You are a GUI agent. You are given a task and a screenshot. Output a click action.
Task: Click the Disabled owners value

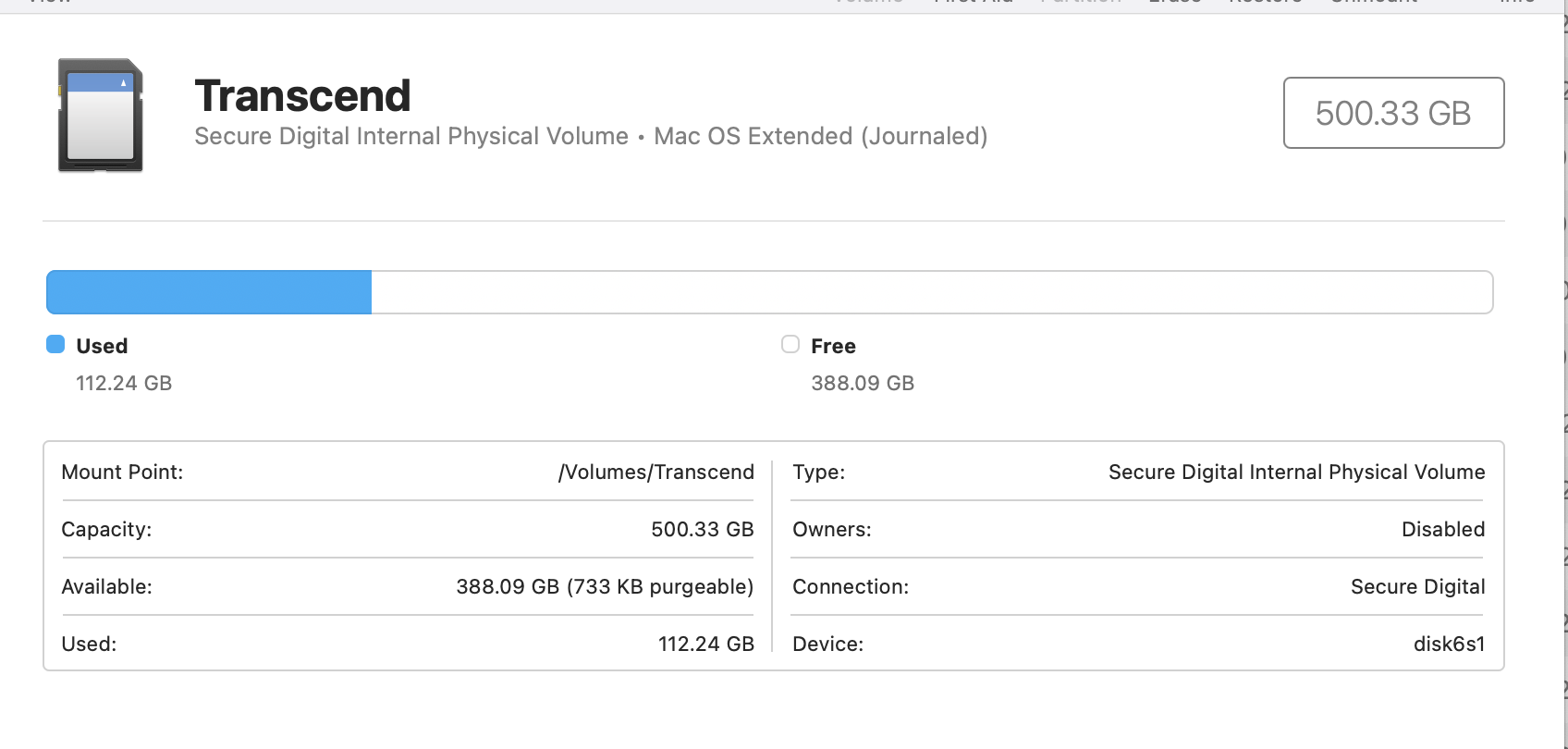tap(1443, 529)
